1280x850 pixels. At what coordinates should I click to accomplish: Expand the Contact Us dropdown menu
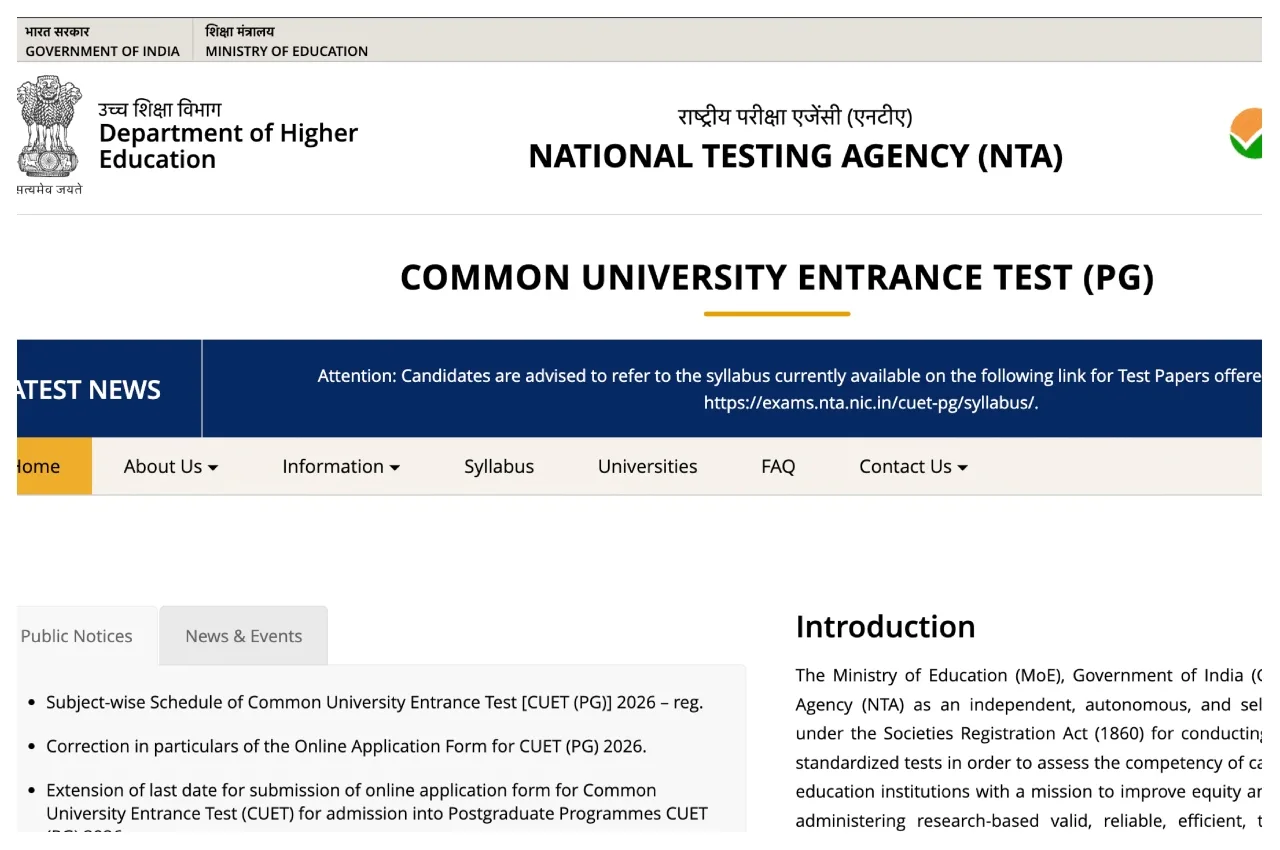pos(912,467)
